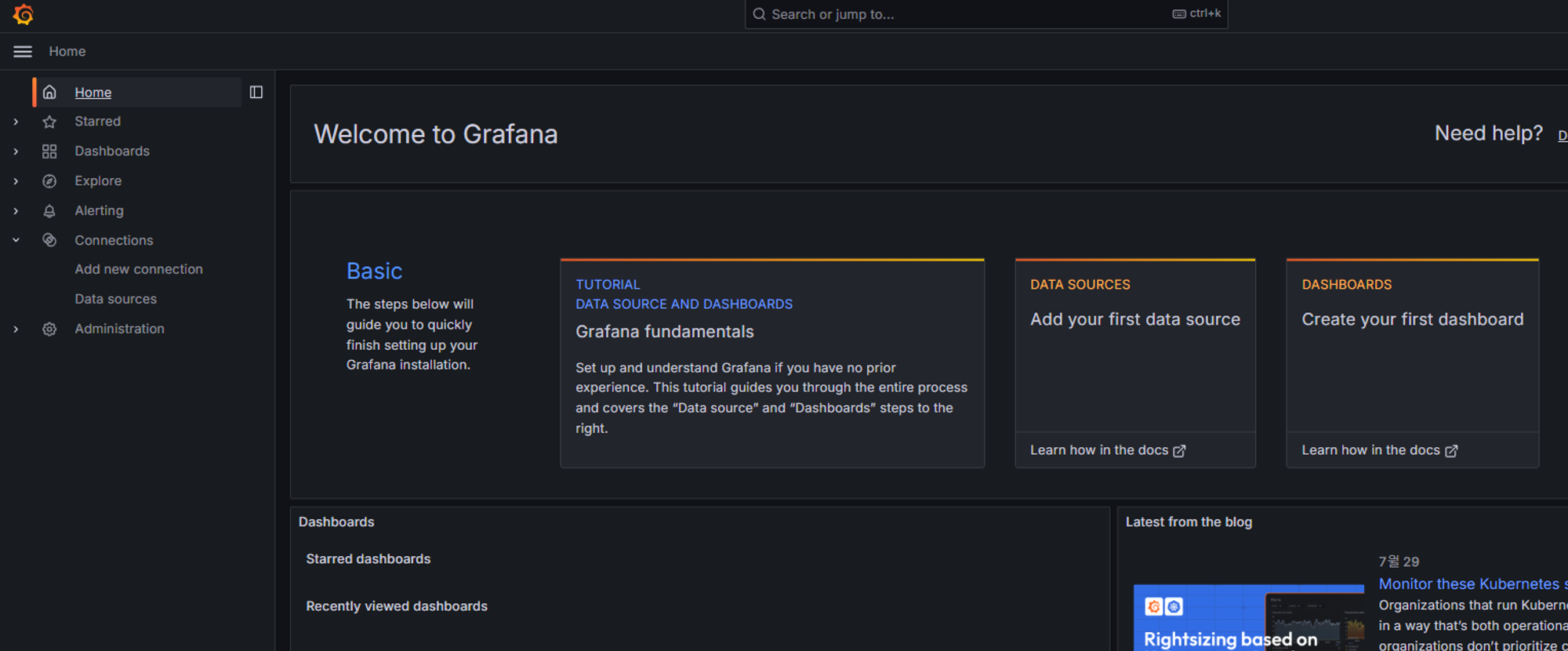Open the Grafana fundamentals tutorial card

tap(772, 364)
